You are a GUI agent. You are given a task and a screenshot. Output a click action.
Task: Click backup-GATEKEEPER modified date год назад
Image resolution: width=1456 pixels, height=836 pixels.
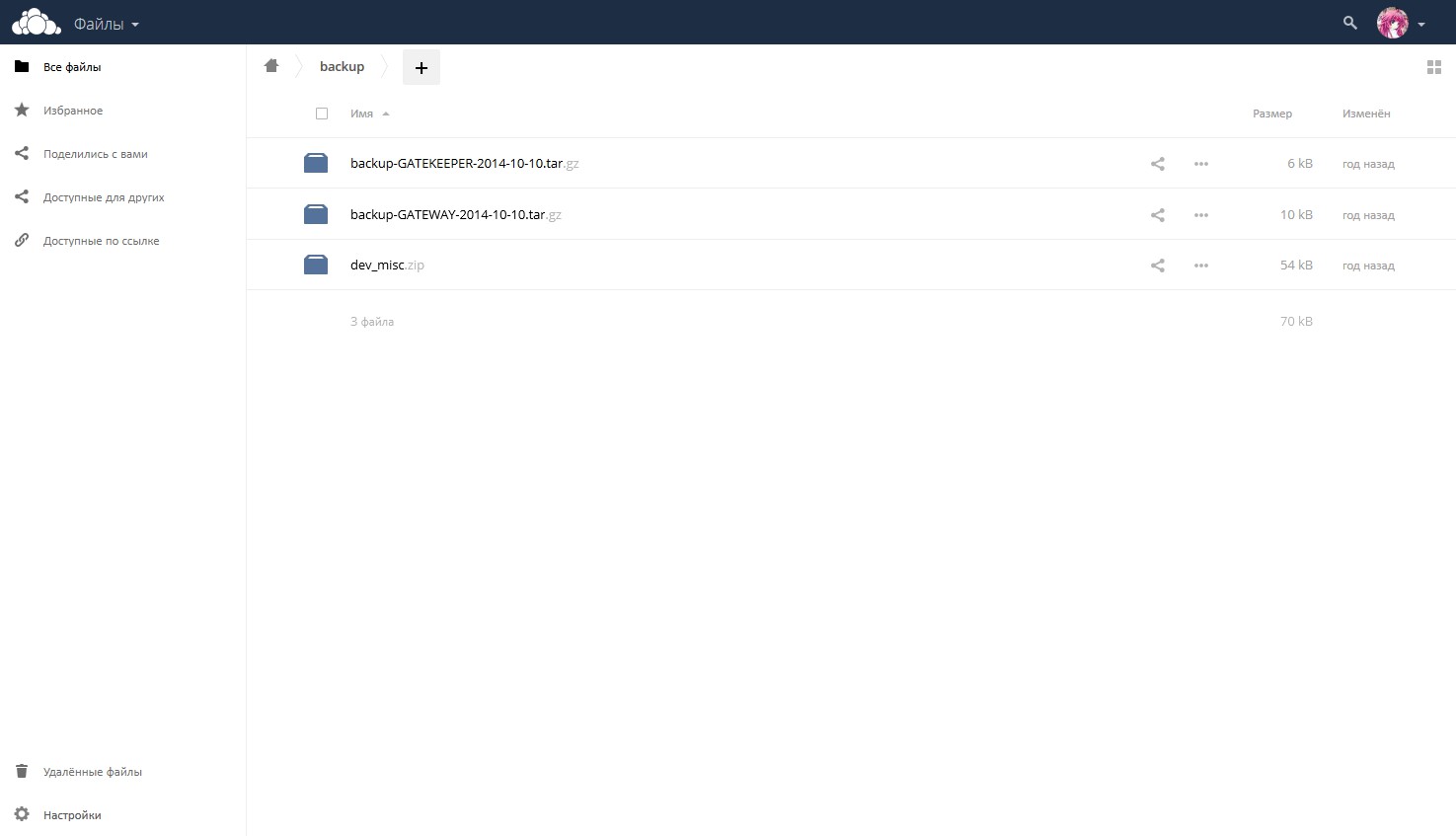click(x=1368, y=164)
